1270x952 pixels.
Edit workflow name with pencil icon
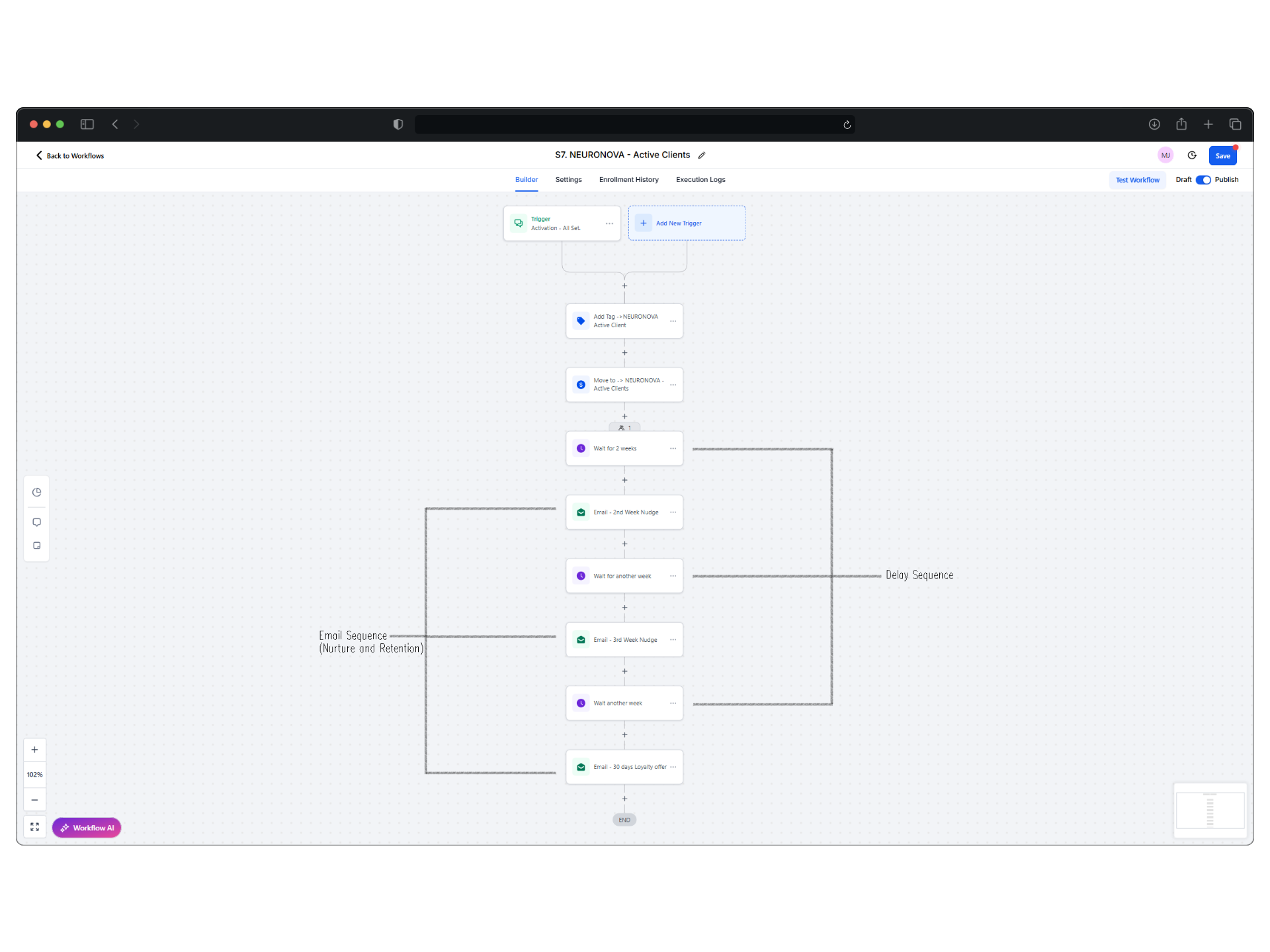click(x=702, y=155)
